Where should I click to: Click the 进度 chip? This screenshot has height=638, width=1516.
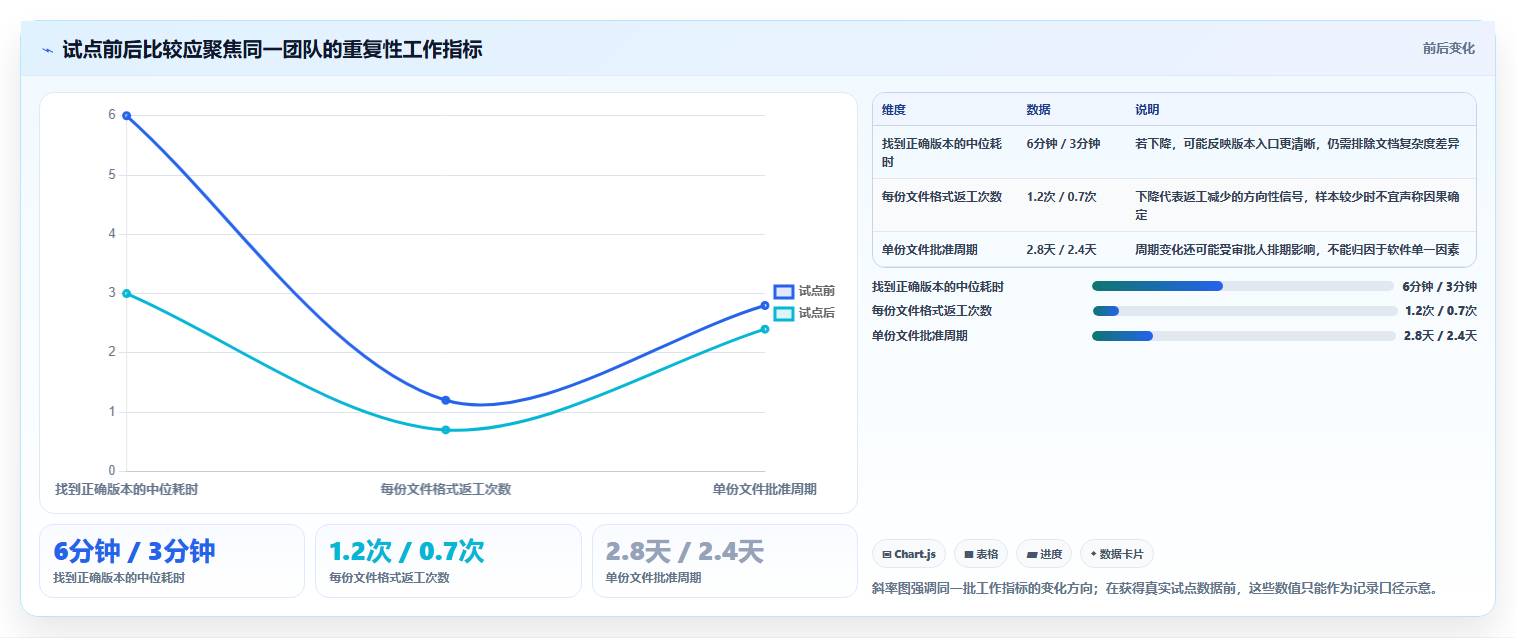coord(1043,554)
